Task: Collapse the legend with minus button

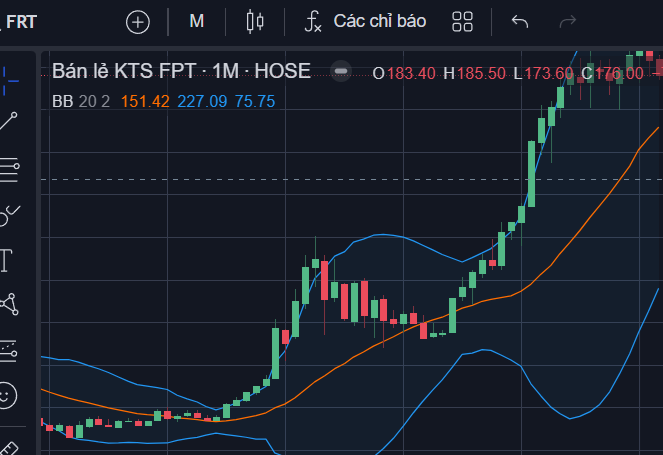Action: [341, 71]
